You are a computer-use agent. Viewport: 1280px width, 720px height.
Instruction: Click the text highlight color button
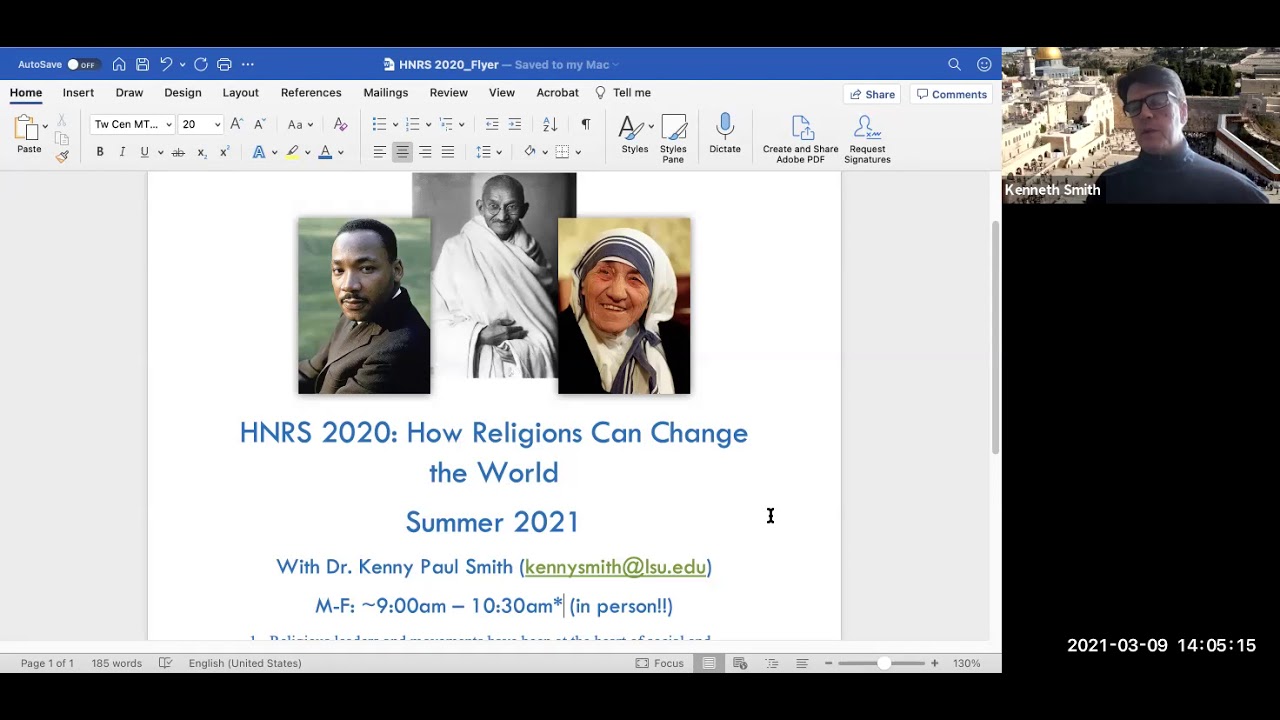pyautogui.click(x=292, y=152)
